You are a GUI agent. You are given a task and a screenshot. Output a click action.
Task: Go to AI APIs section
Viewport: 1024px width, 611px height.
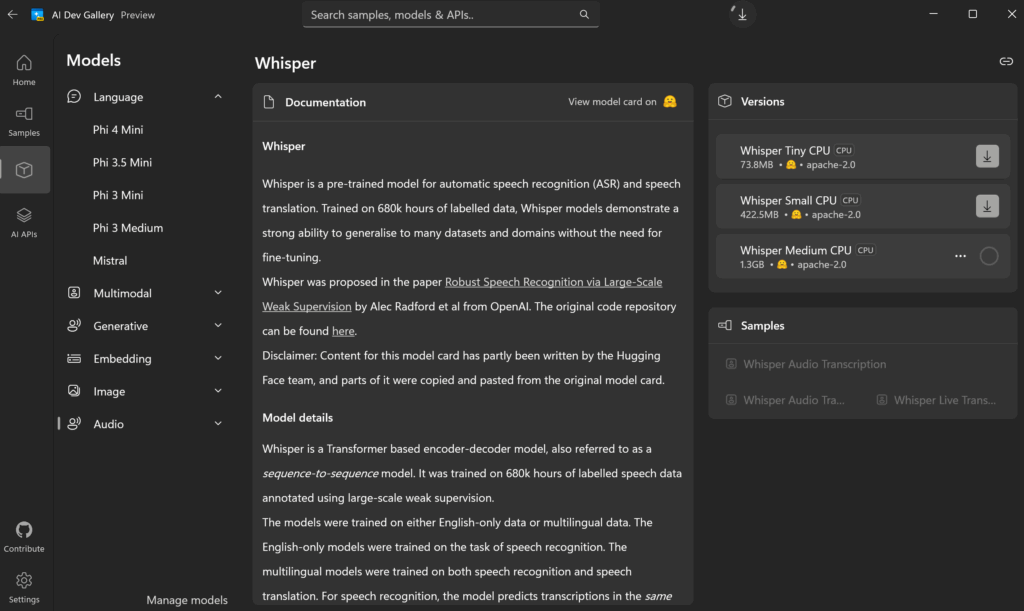click(24, 222)
